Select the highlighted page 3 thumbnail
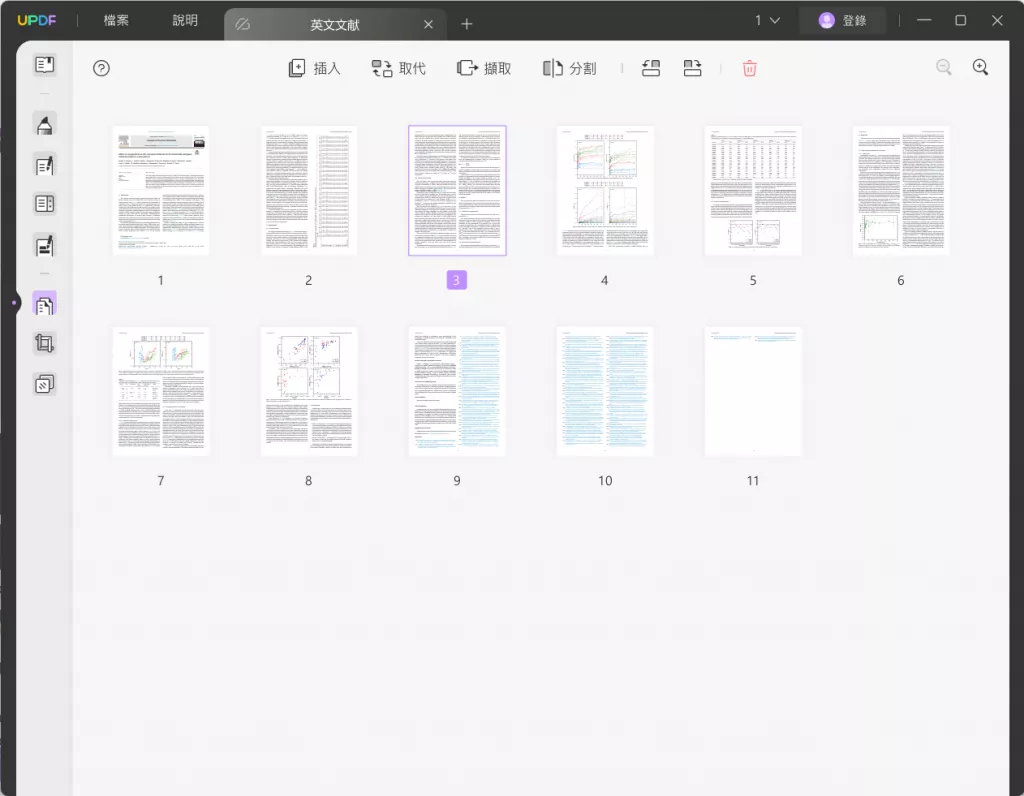Viewport: 1024px width, 796px height. pos(457,190)
